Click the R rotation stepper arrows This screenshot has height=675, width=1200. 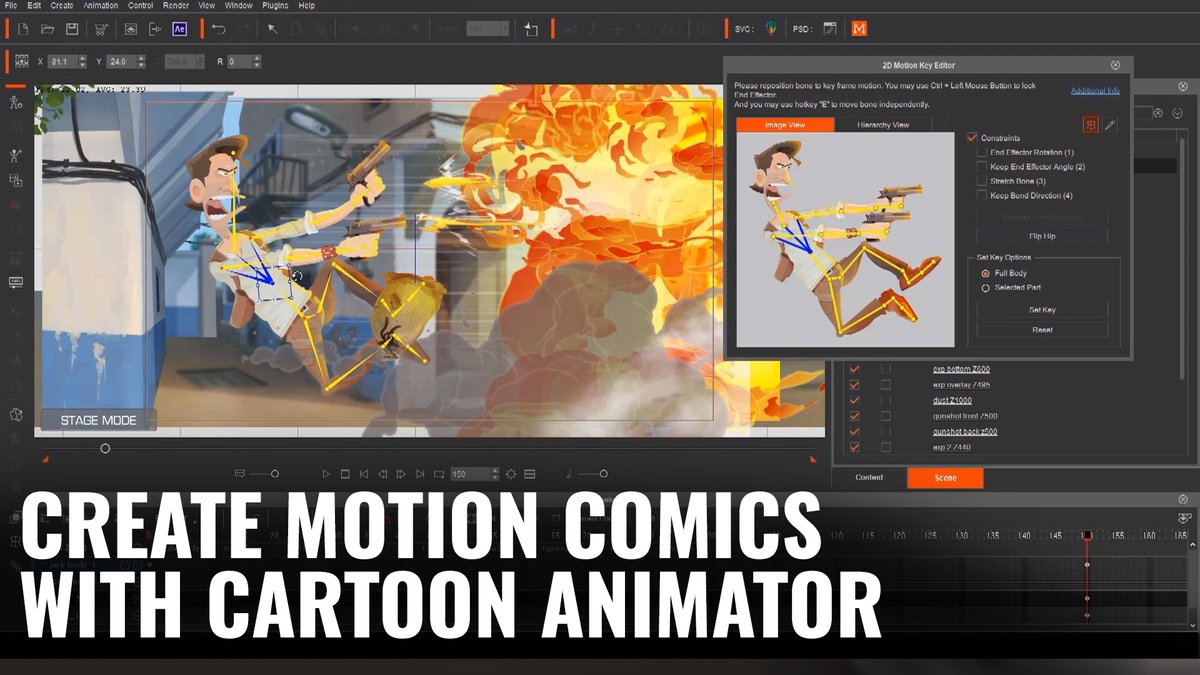click(257, 62)
